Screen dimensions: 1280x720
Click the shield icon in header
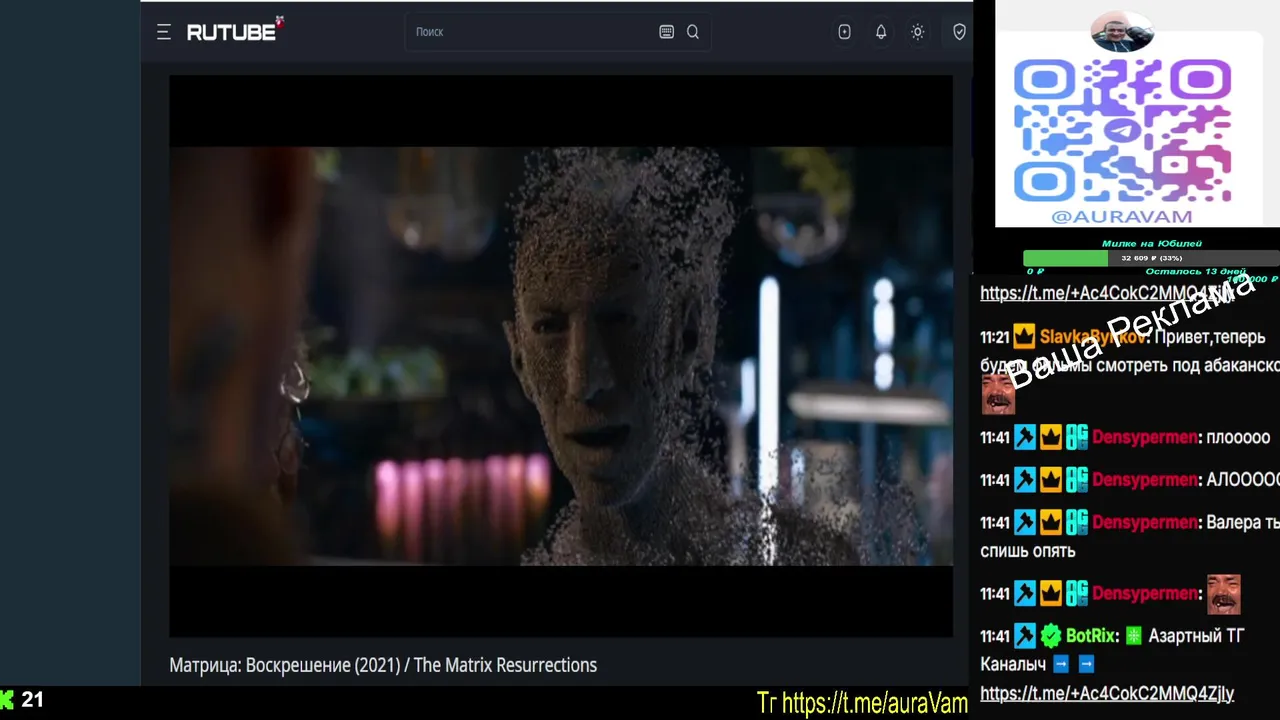click(959, 32)
